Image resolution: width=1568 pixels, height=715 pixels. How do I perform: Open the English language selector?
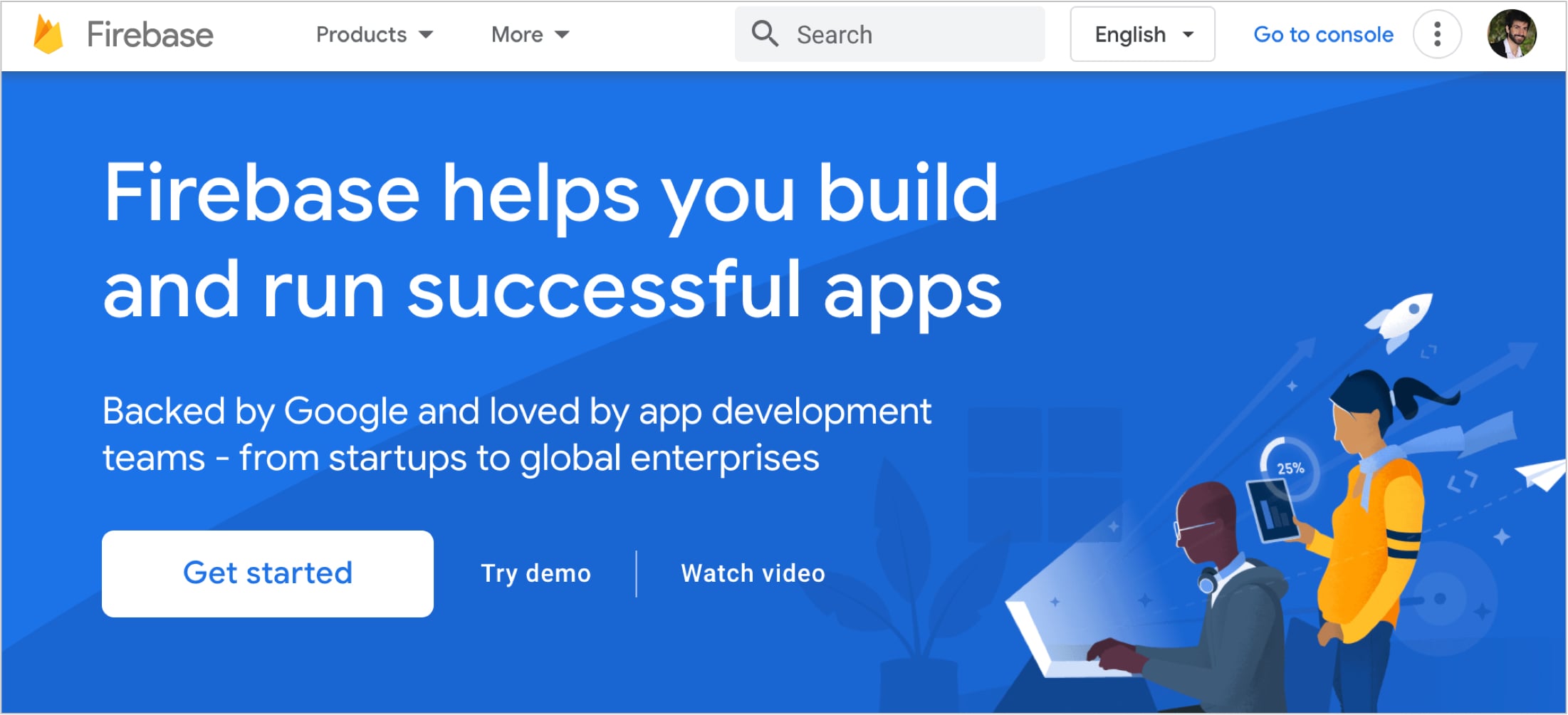(x=1142, y=34)
